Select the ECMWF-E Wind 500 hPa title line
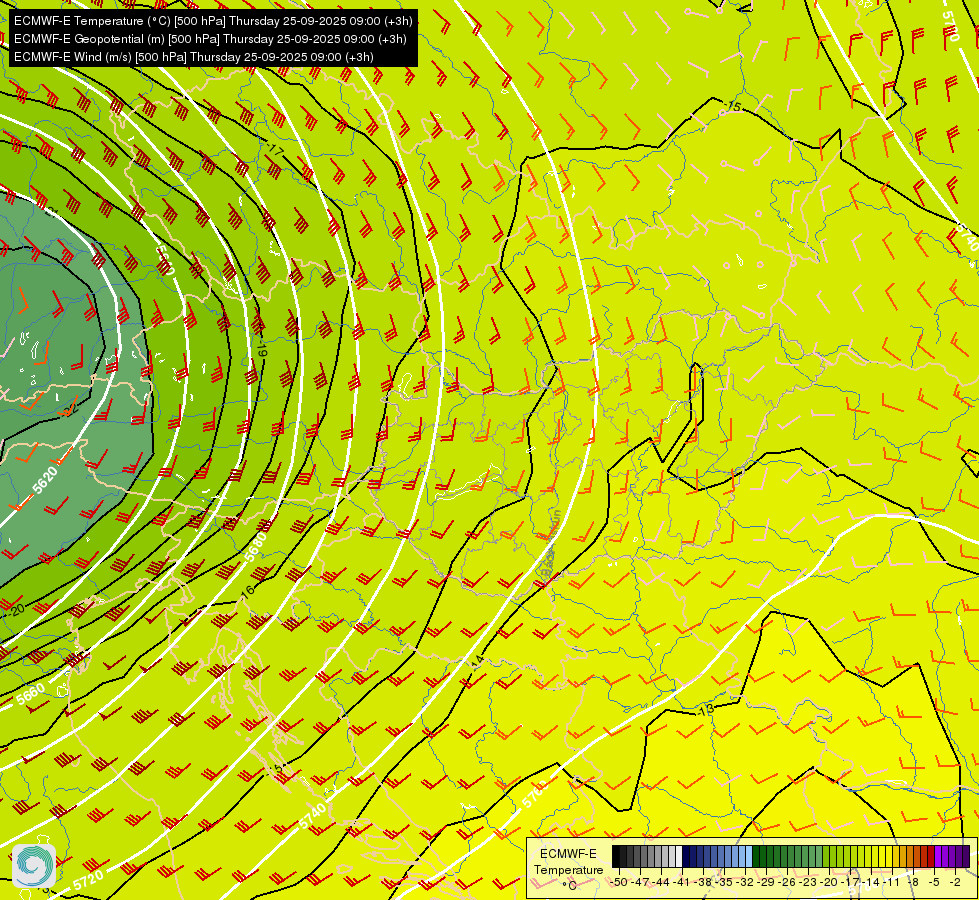 click(x=194, y=57)
